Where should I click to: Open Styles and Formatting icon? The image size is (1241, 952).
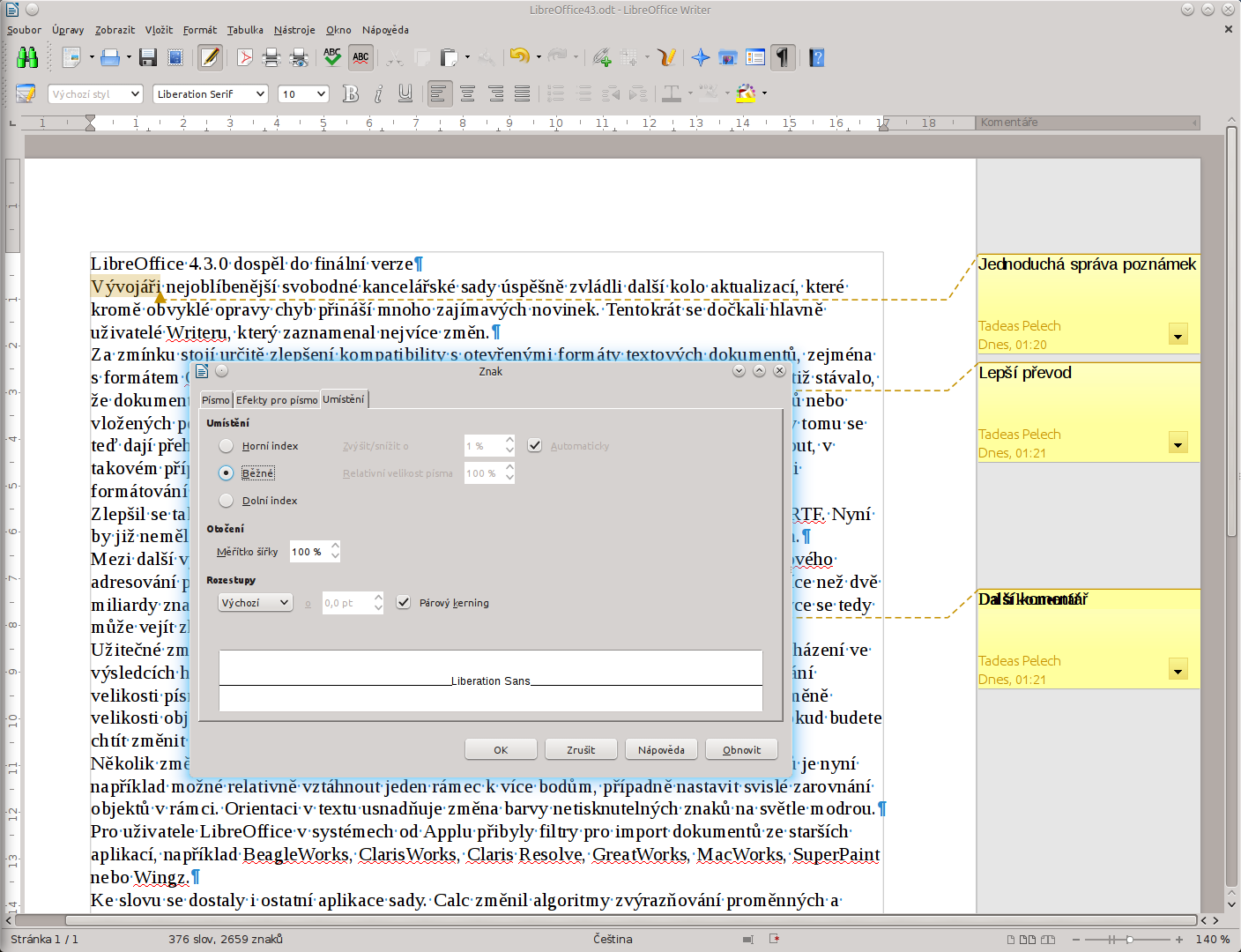[x=26, y=93]
